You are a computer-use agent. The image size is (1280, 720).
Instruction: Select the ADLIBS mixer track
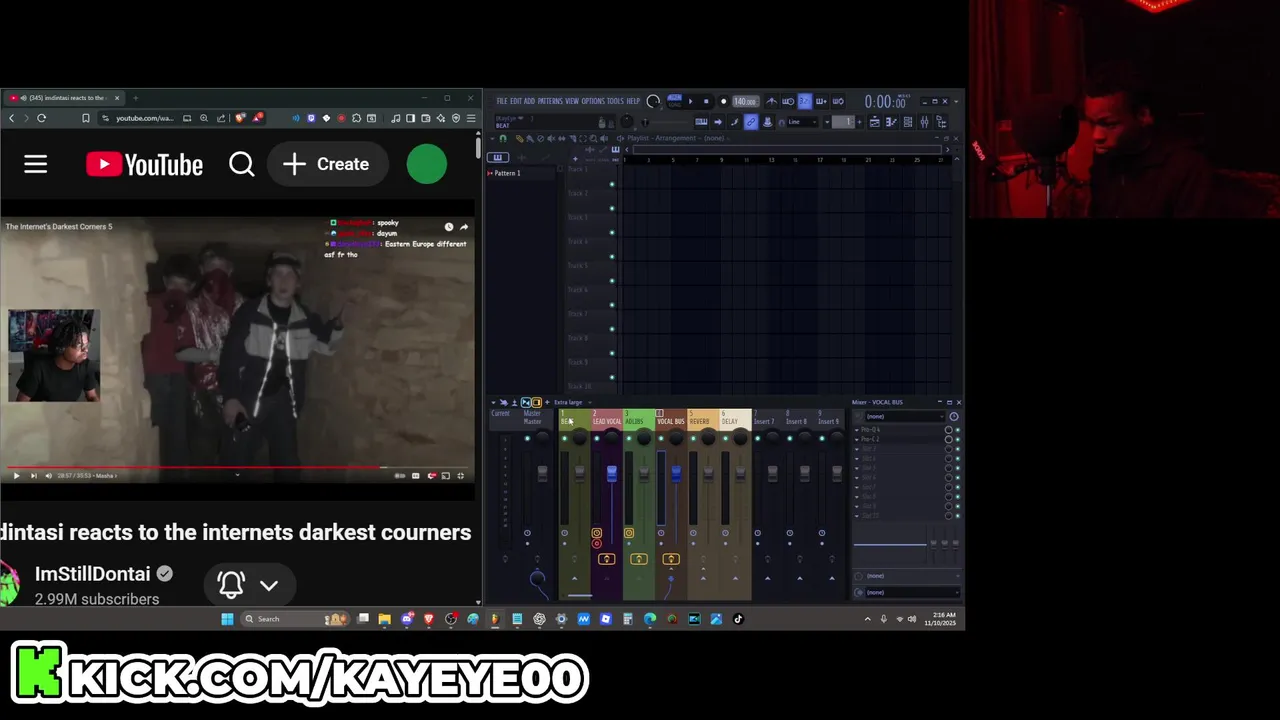(639, 418)
